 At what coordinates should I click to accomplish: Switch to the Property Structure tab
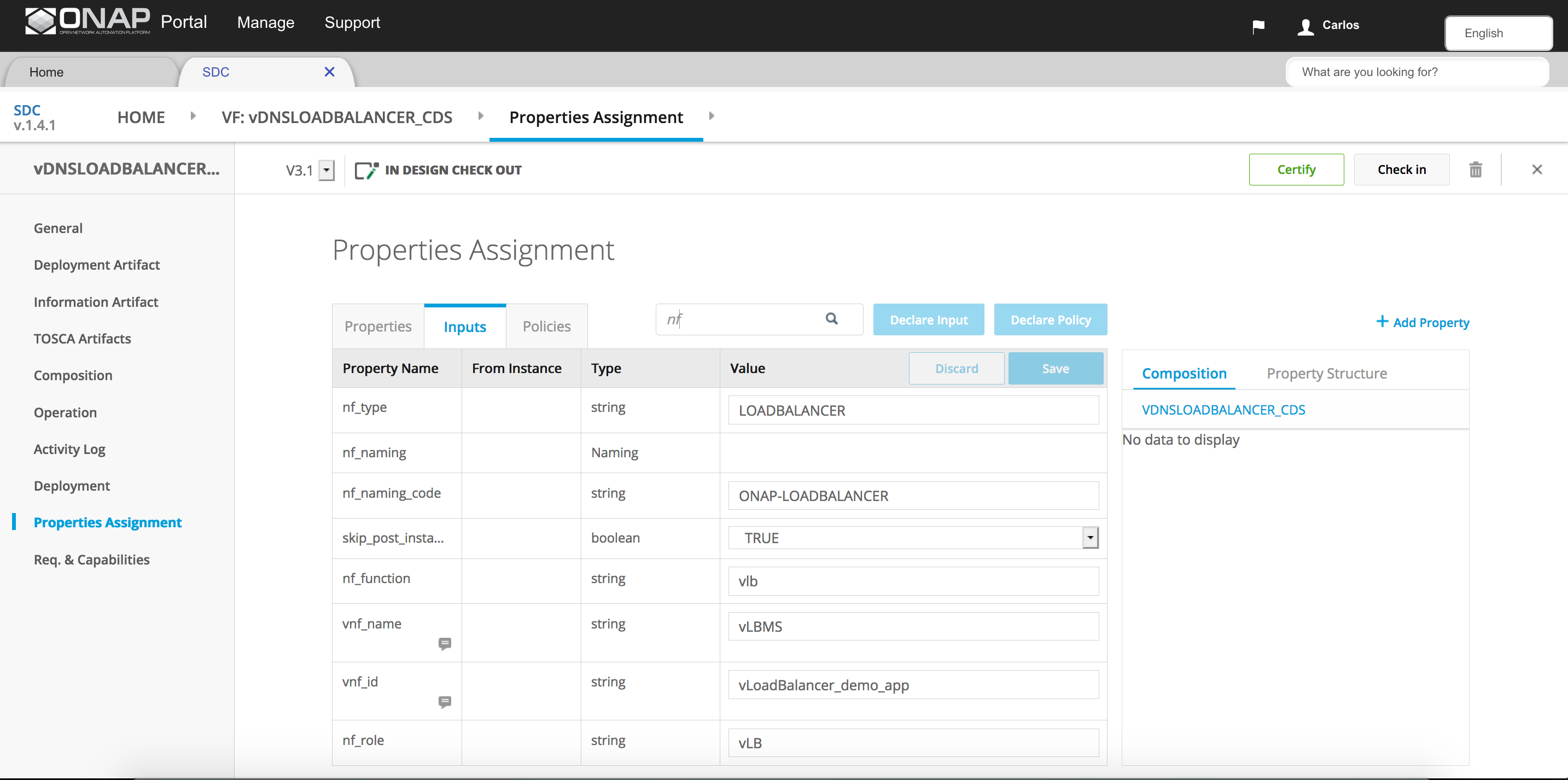[x=1327, y=373]
